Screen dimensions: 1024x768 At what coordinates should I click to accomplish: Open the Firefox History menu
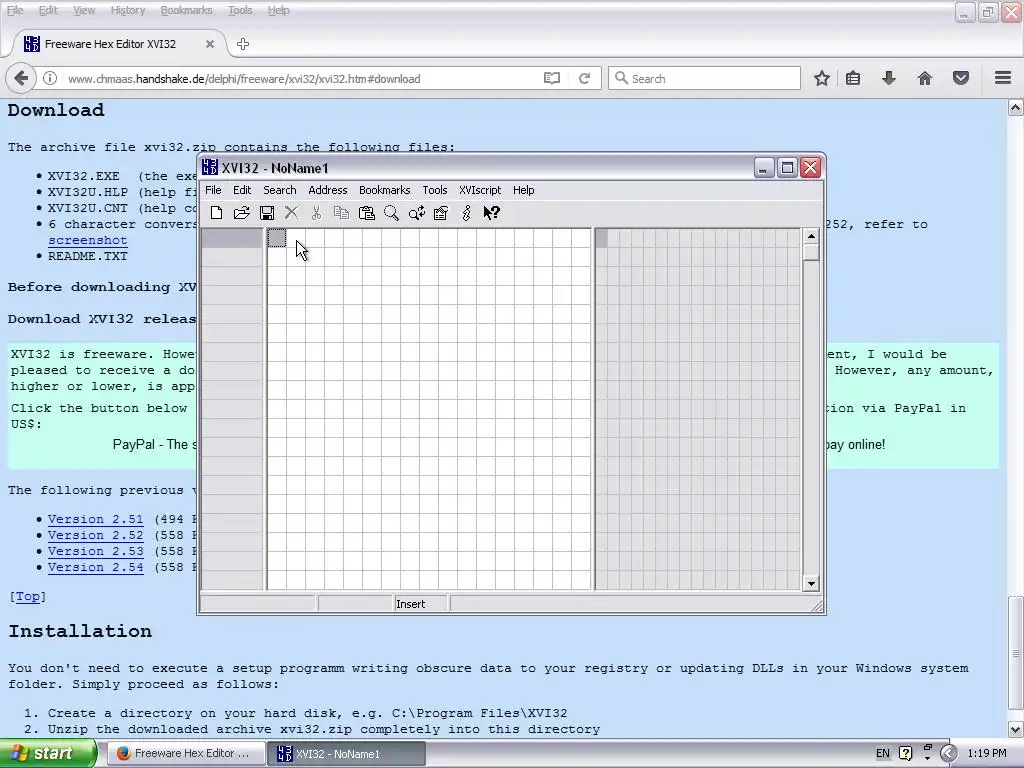[127, 10]
